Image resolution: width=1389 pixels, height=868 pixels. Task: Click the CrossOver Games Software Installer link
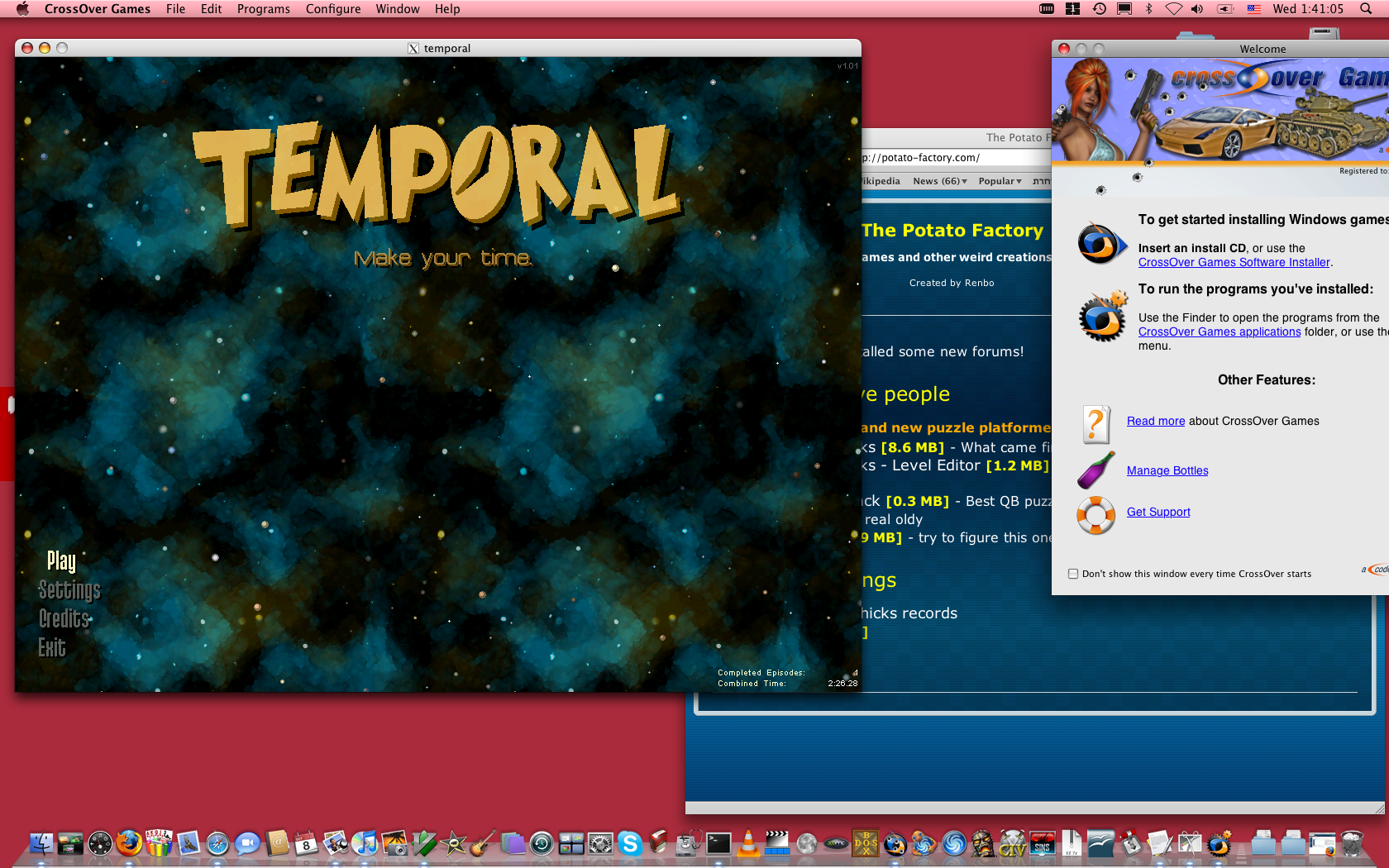pyautogui.click(x=1233, y=262)
